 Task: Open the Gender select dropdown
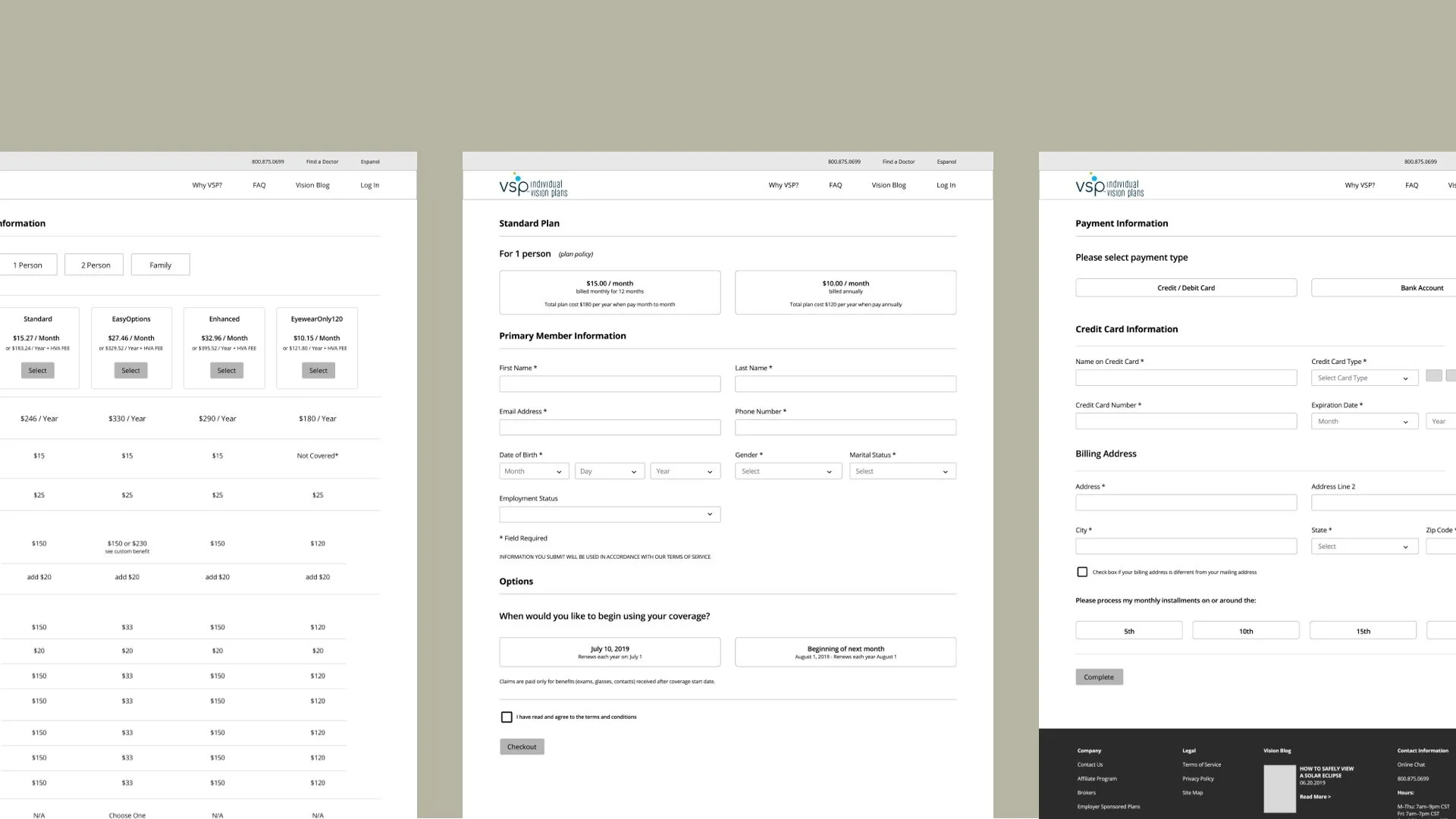(788, 472)
